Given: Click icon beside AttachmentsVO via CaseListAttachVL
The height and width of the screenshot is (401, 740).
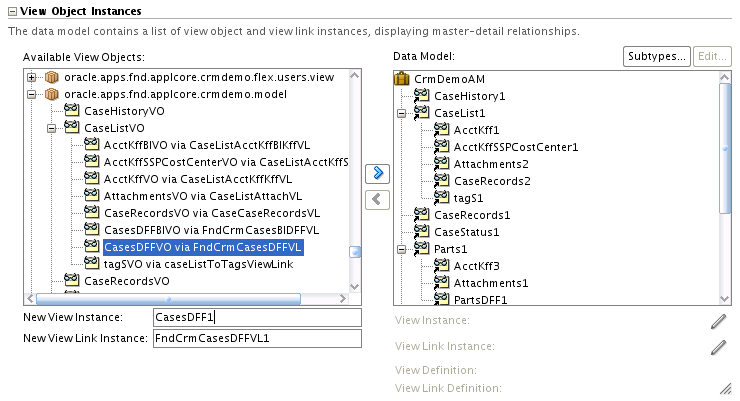Looking at the screenshot, I should tap(92, 195).
